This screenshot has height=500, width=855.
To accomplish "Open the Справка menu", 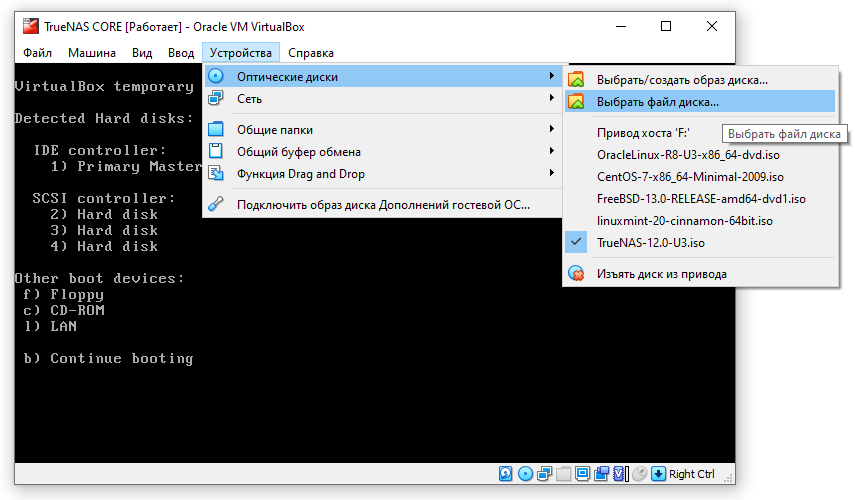I will tap(311, 53).
